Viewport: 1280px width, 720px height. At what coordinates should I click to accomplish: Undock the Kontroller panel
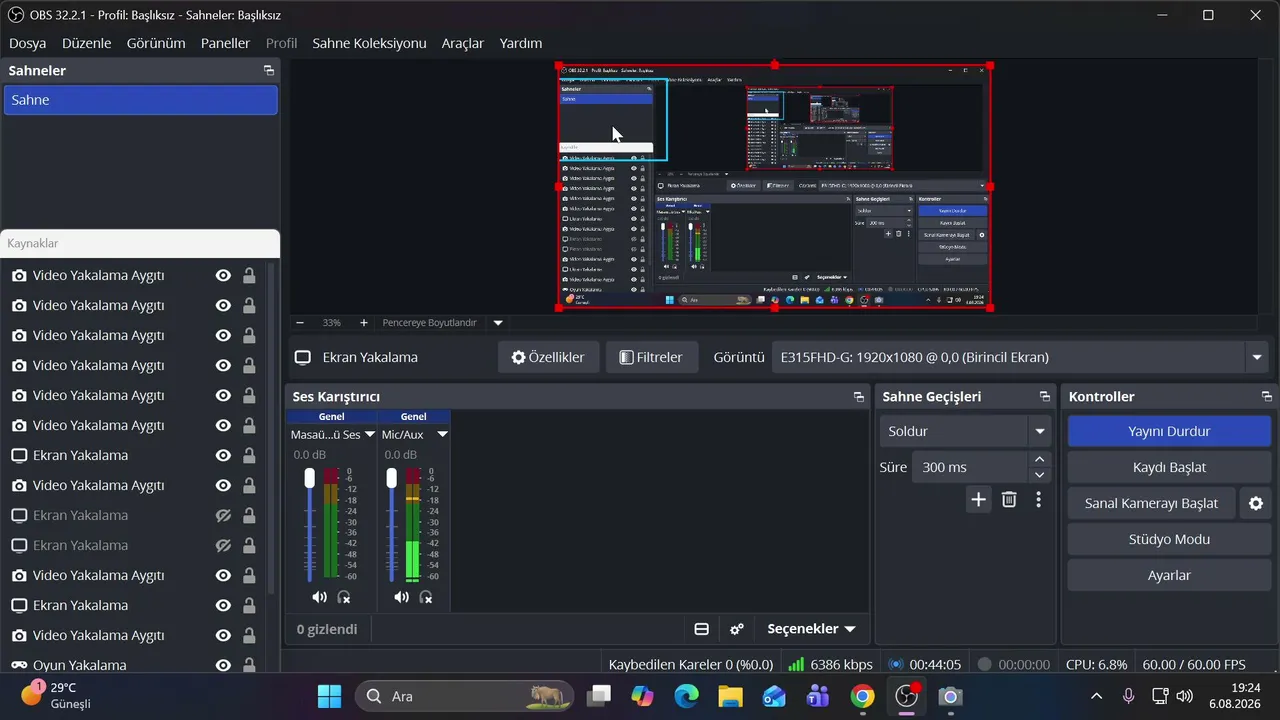(1266, 397)
